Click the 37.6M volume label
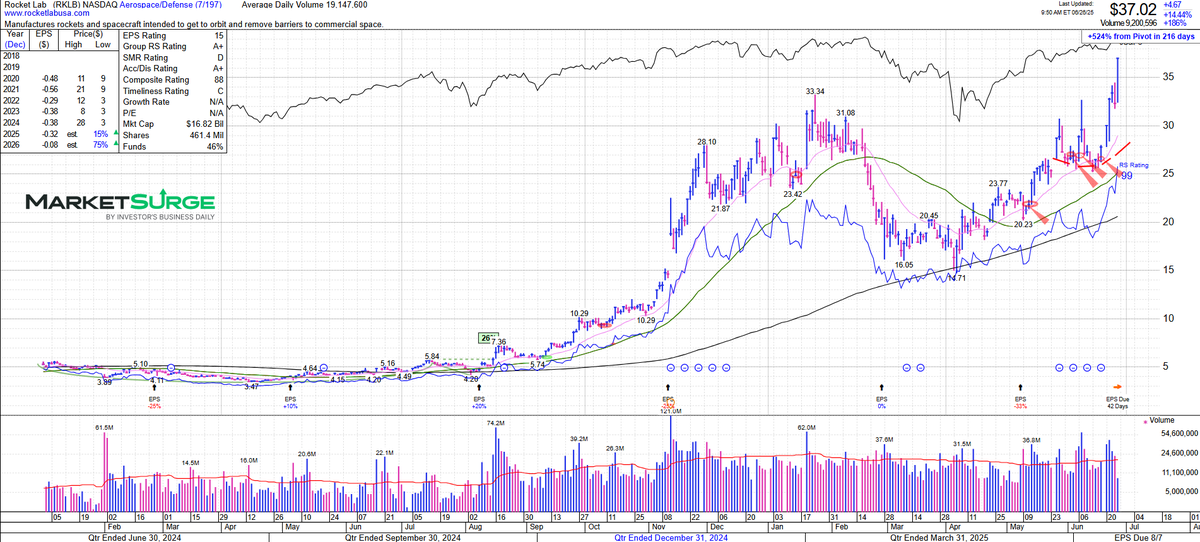The height and width of the screenshot is (542, 1200). [x=884, y=440]
